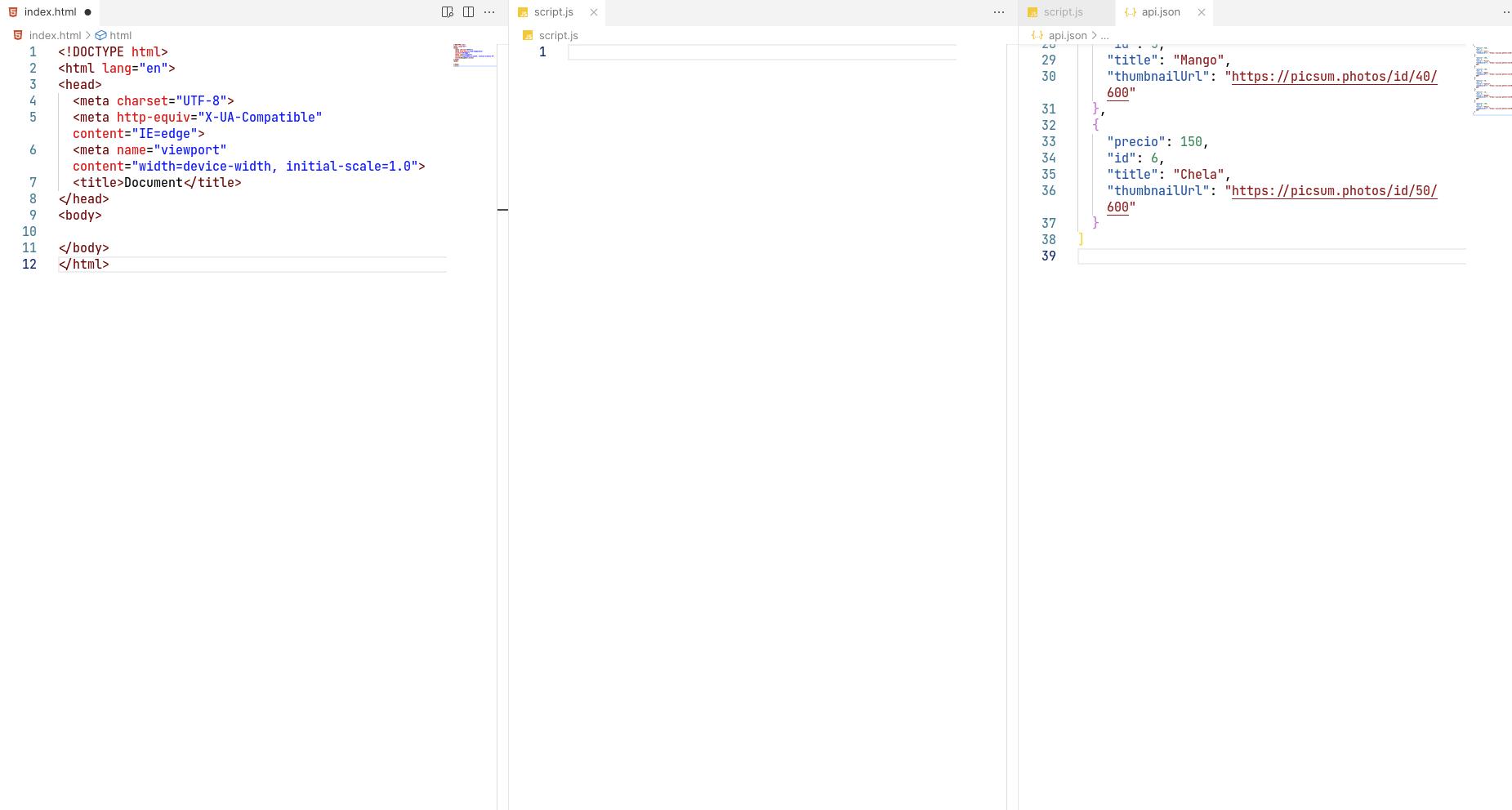Click "thumbnailUrl" key on line 36
1512x810 pixels.
click(x=1158, y=191)
